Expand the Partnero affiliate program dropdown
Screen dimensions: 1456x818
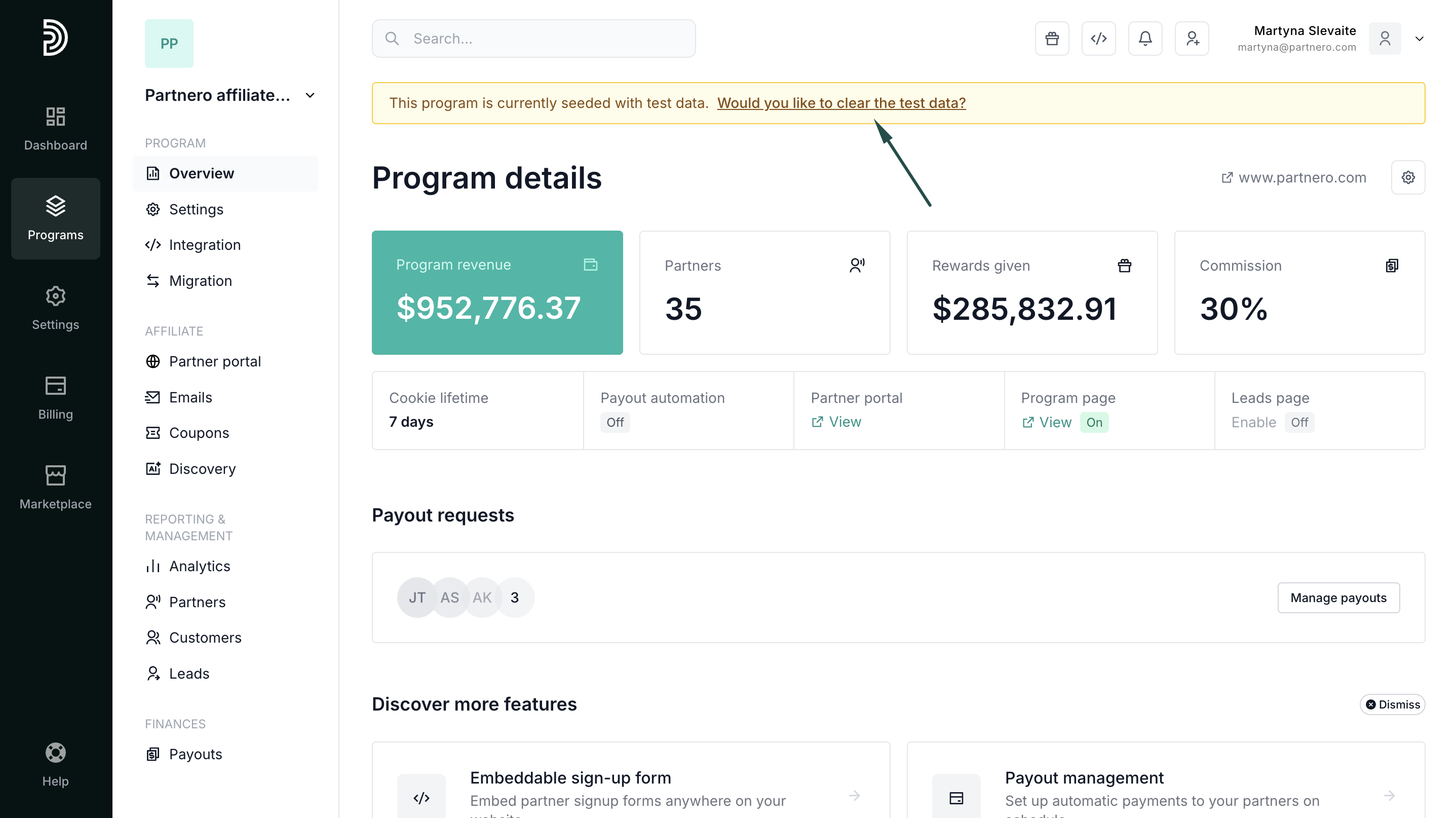tap(310, 95)
